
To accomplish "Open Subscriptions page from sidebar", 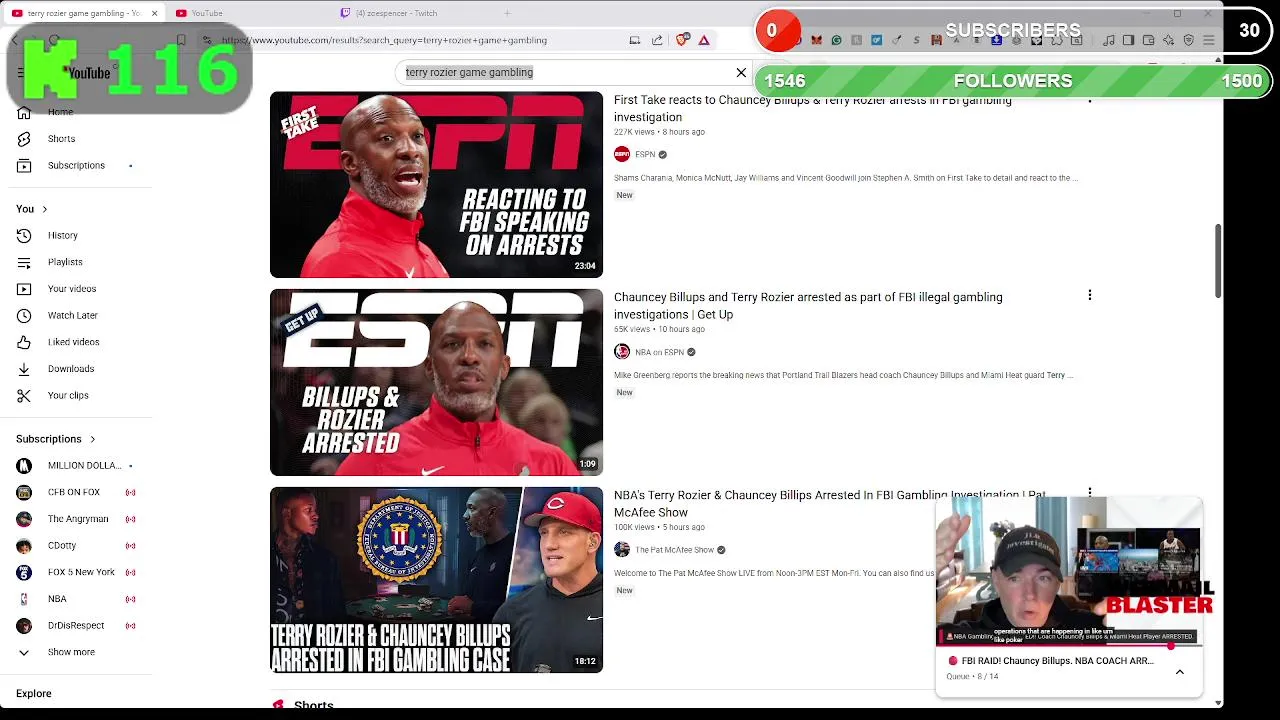I will (x=76, y=165).
